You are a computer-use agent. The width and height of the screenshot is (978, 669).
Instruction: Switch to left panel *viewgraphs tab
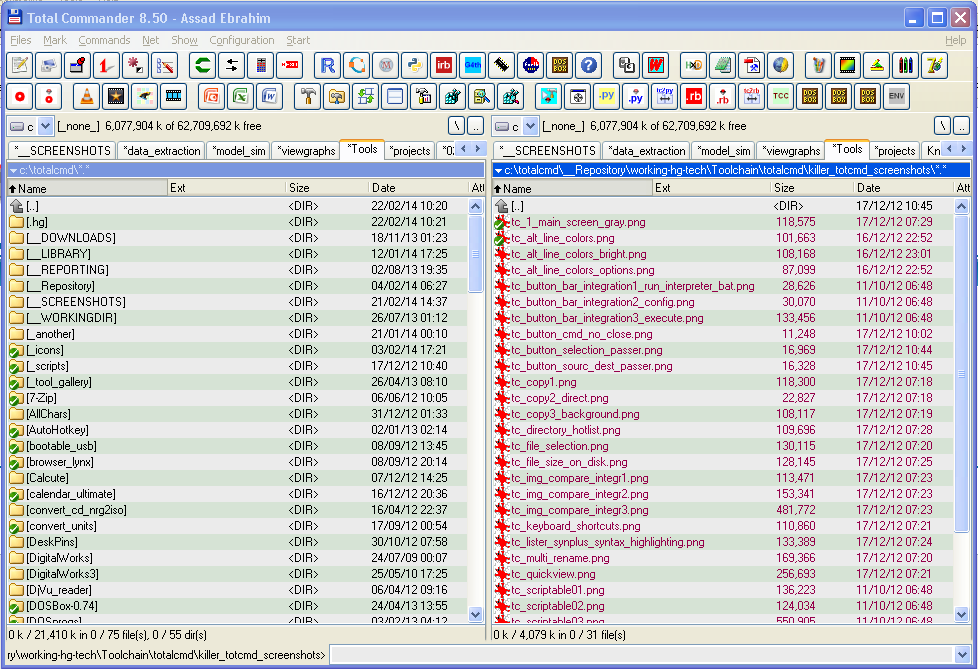click(306, 151)
